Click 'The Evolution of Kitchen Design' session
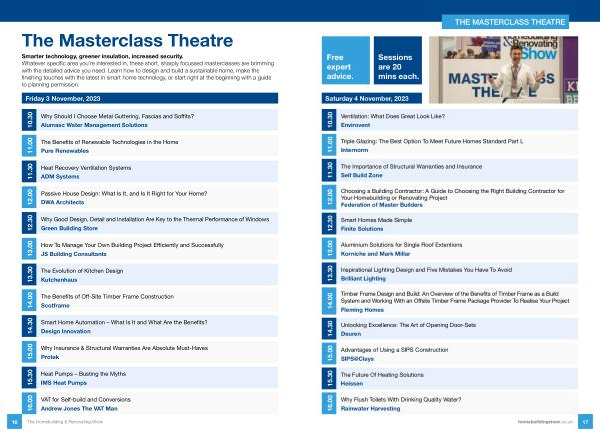Screen dimensions: 600x436 82,271
